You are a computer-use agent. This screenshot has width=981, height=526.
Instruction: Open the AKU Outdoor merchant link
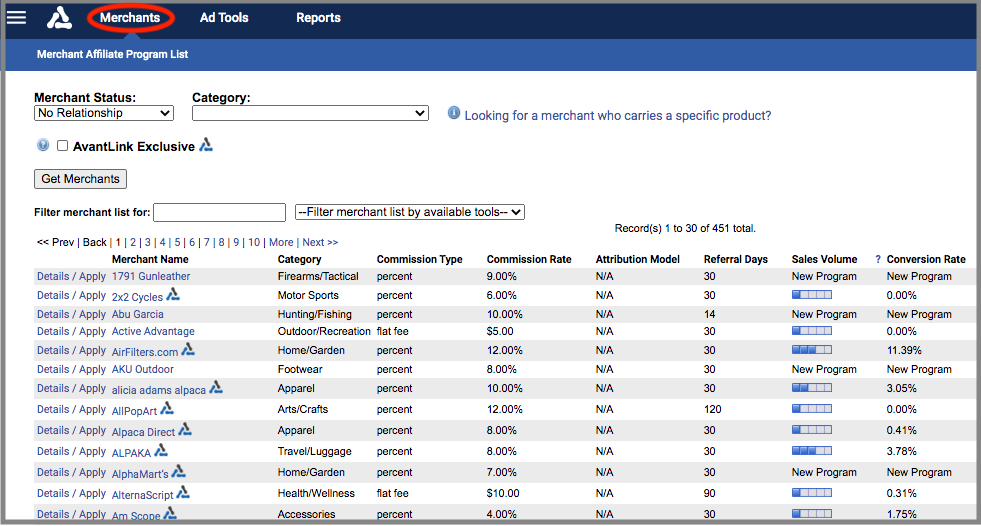143,369
